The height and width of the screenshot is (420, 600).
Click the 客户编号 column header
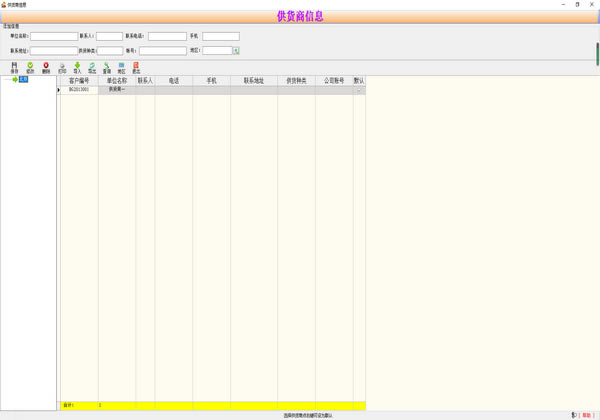point(79,80)
